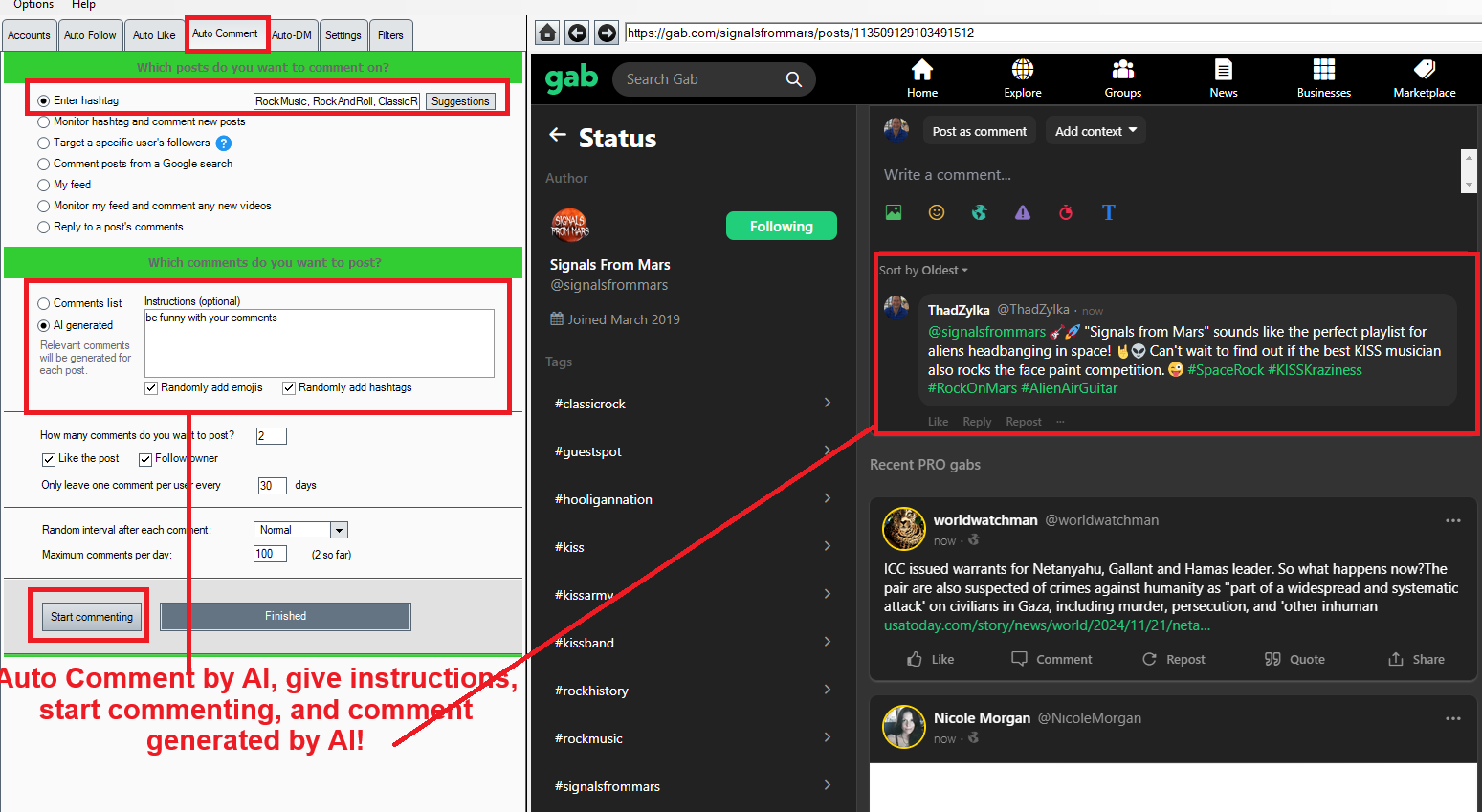The width and height of the screenshot is (1482, 812).
Task: Open worldwatchman post options menu
Action: point(1453,520)
